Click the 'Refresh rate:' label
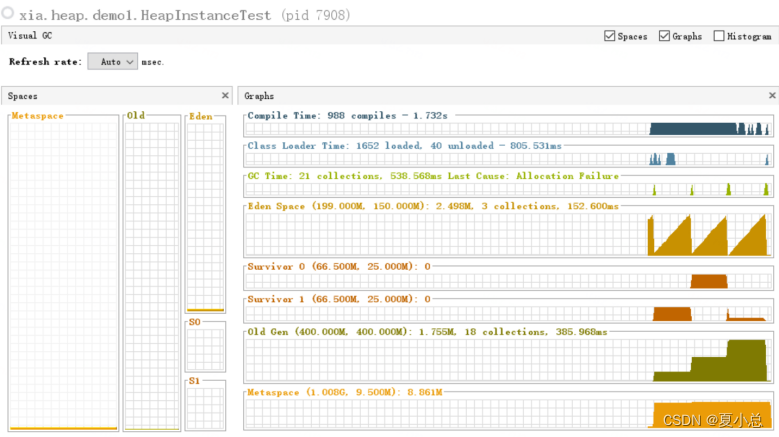This screenshot has width=779, height=437. click(x=45, y=62)
